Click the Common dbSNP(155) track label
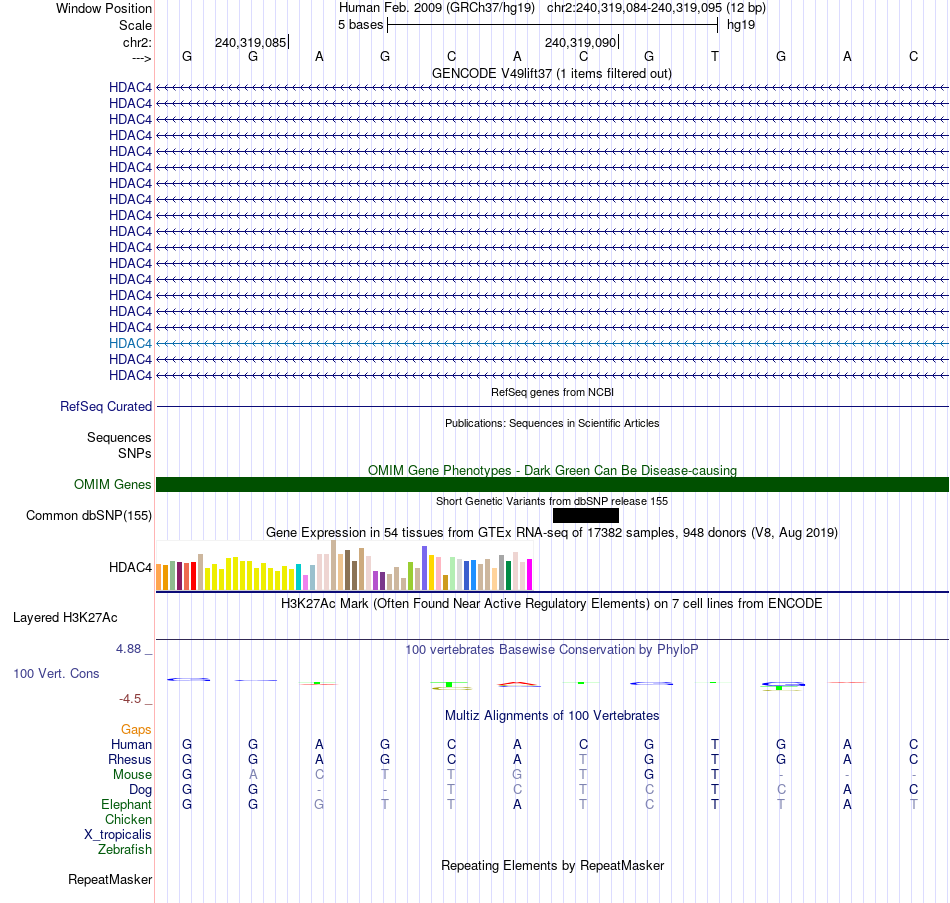Image resolution: width=950 pixels, height=903 pixels. click(89, 516)
